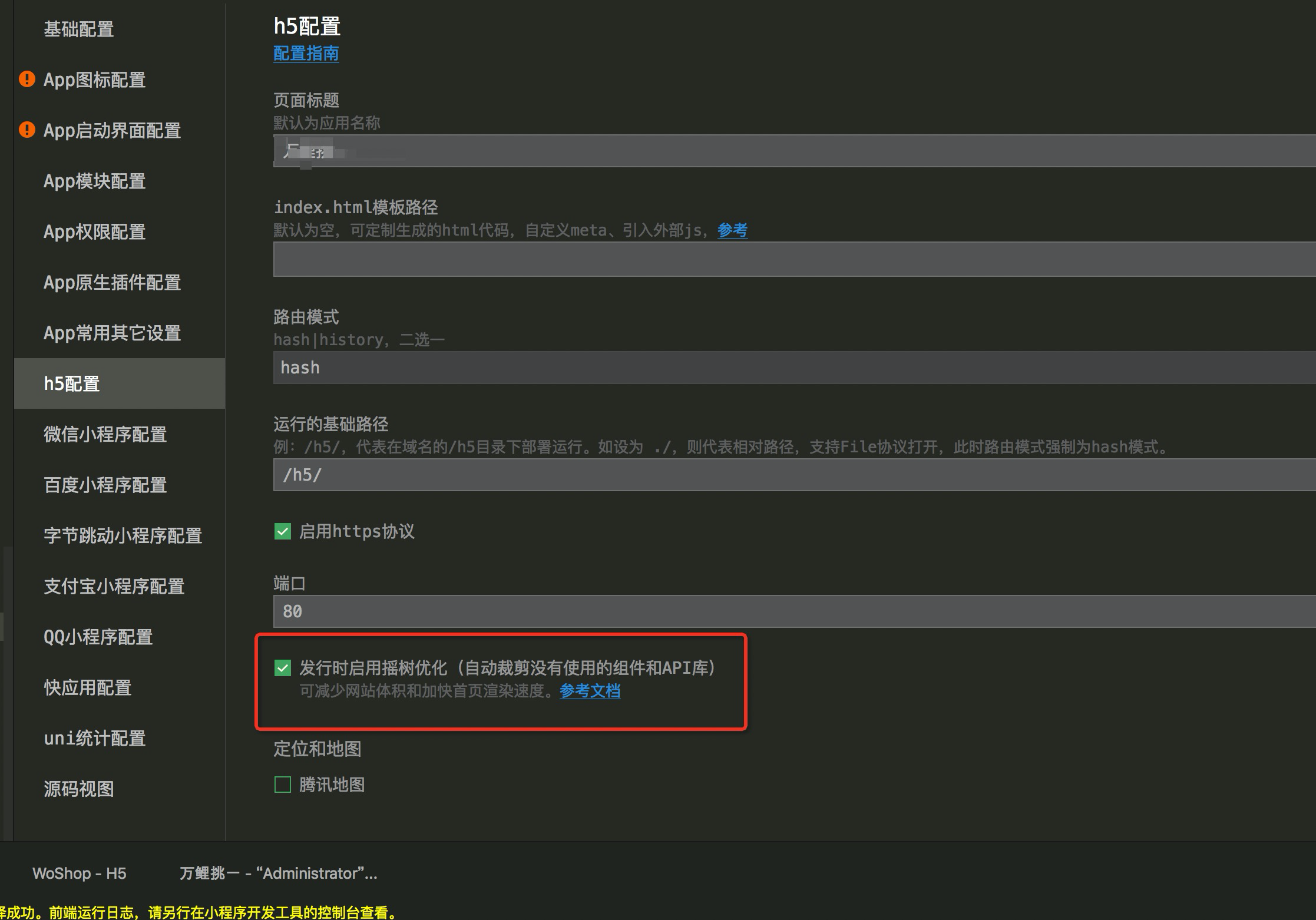Image resolution: width=1316 pixels, height=920 pixels.
Task: Uncheck 发行时启用摇树优化 checkbox
Action: click(283, 668)
